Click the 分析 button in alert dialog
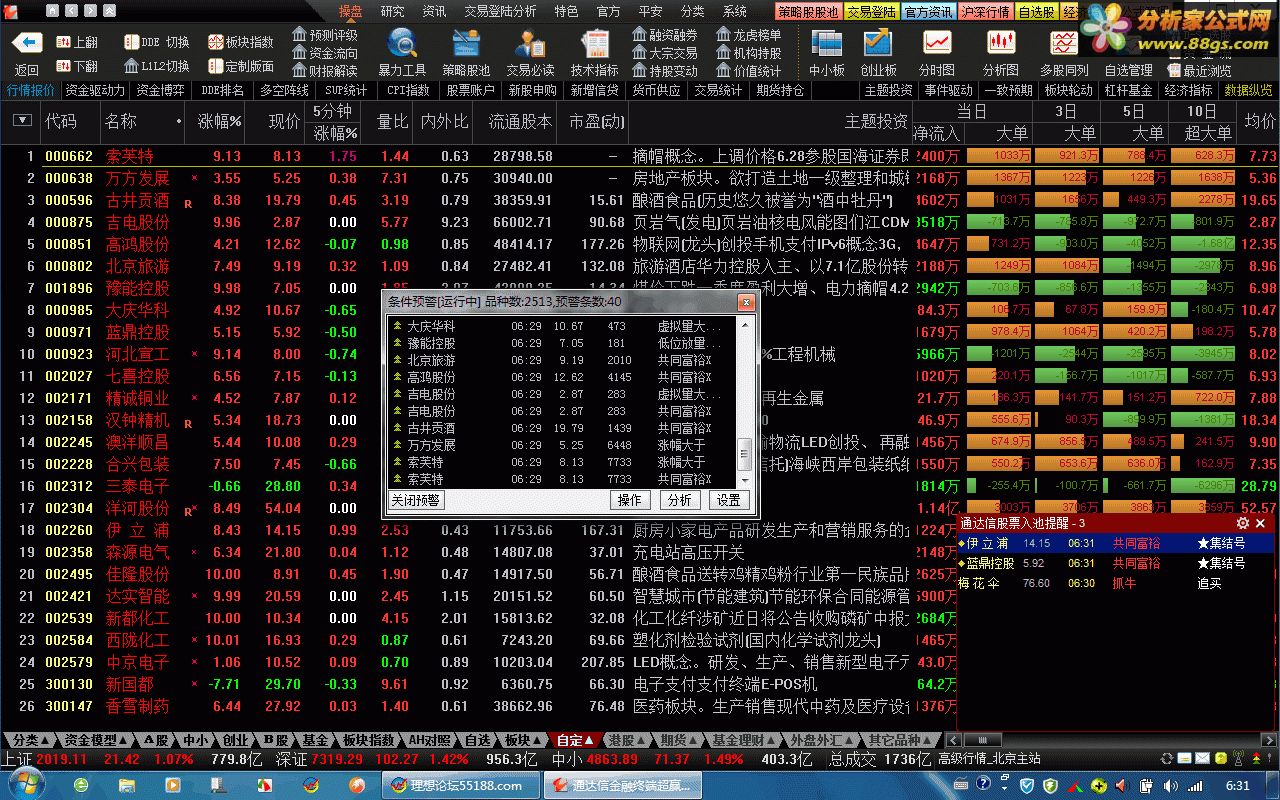 [680, 500]
